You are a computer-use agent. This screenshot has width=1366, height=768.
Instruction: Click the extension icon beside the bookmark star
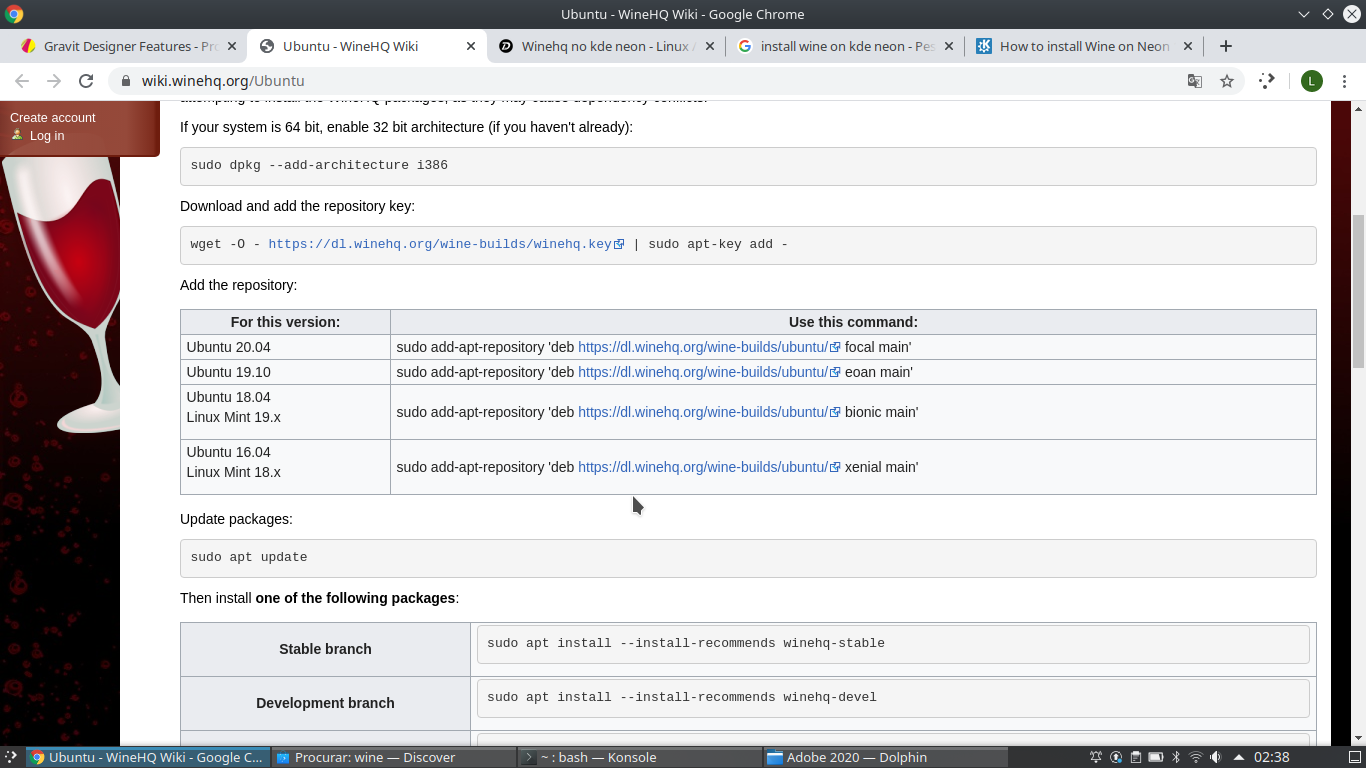coord(1267,81)
